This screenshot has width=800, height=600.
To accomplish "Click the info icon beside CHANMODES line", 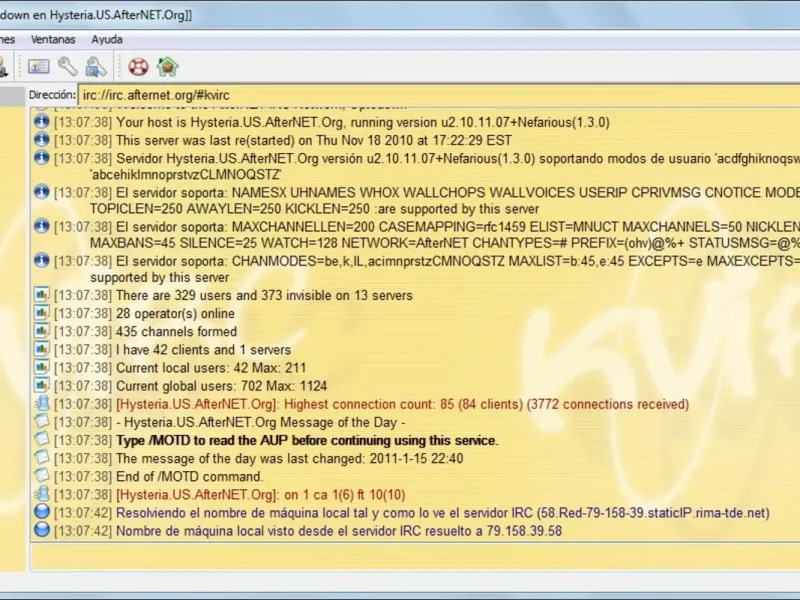I will [42, 261].
